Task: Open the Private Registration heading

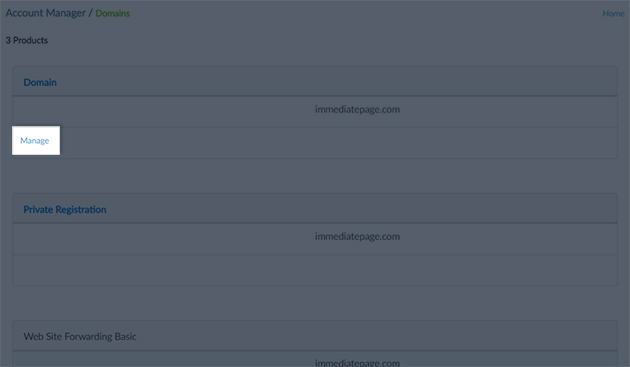Action: [x=65, y=209]
